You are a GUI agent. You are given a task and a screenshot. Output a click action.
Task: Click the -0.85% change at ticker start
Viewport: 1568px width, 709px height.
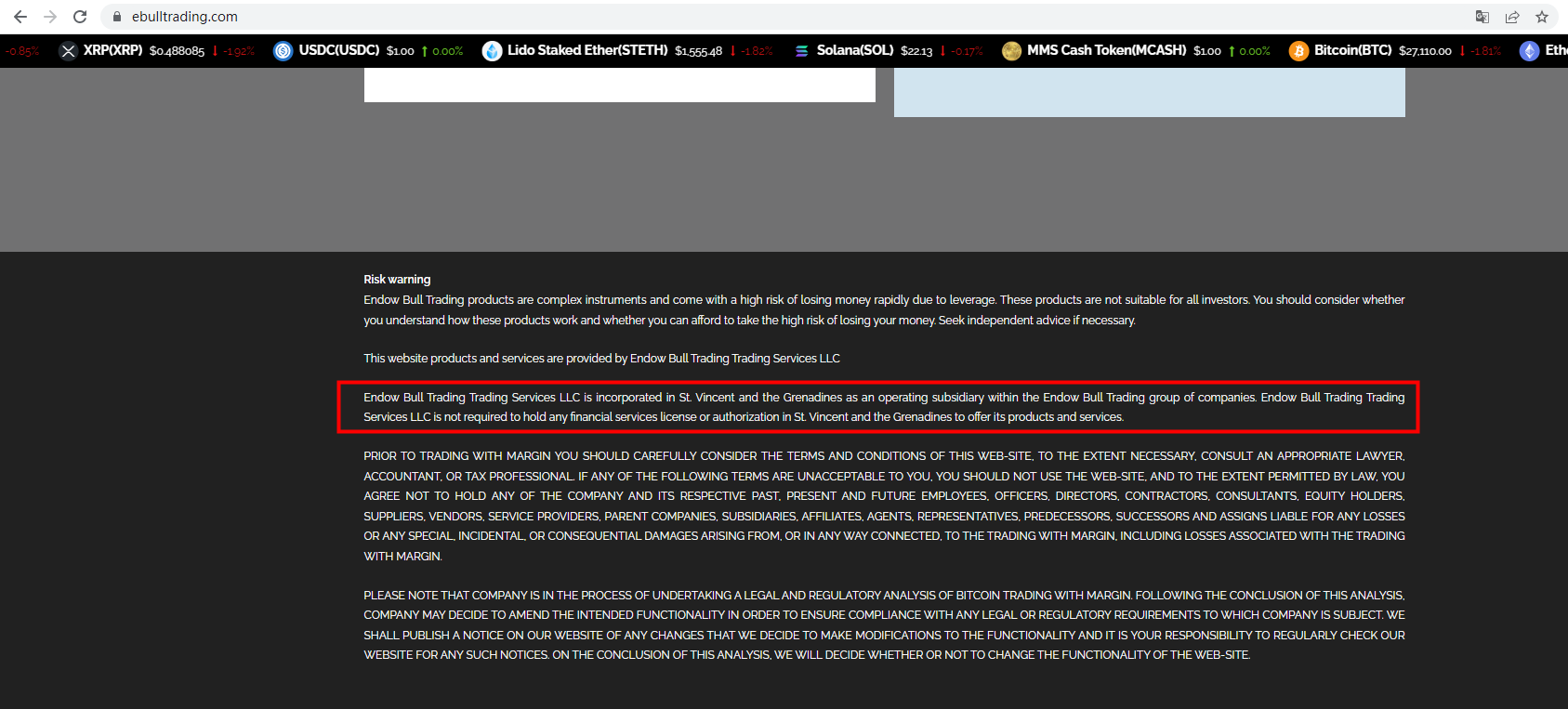(21, 51)
